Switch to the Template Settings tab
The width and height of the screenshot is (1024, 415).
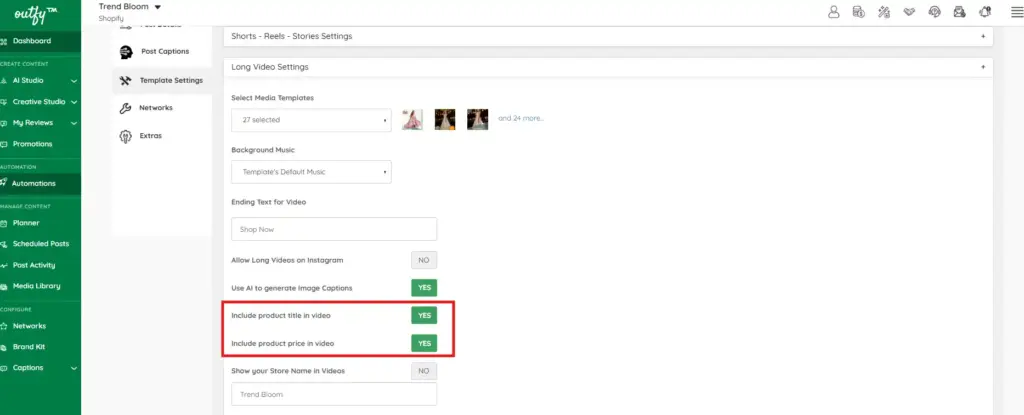(x=162, y=80)
